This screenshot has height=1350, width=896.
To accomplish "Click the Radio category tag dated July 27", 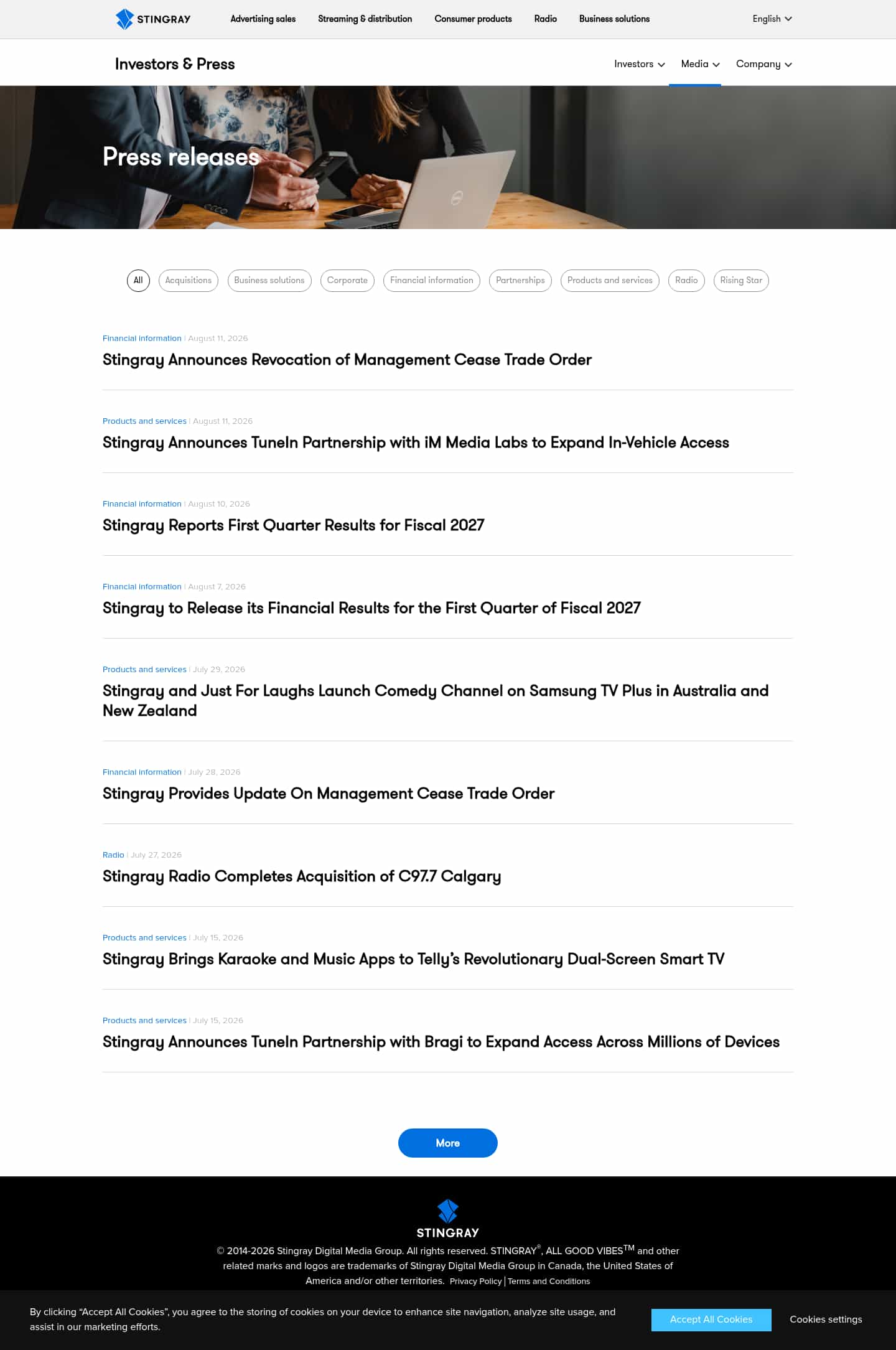I will (x=113, y=855).
